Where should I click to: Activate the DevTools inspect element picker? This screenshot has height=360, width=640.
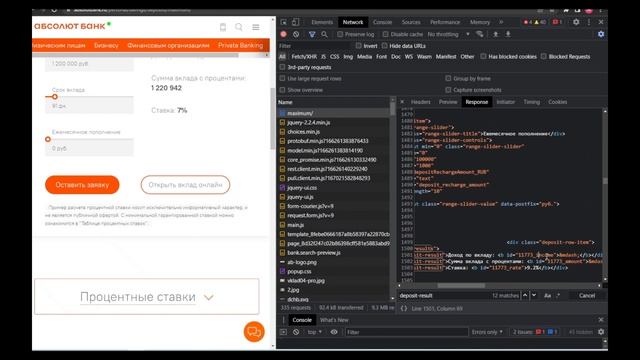(284, 22)
